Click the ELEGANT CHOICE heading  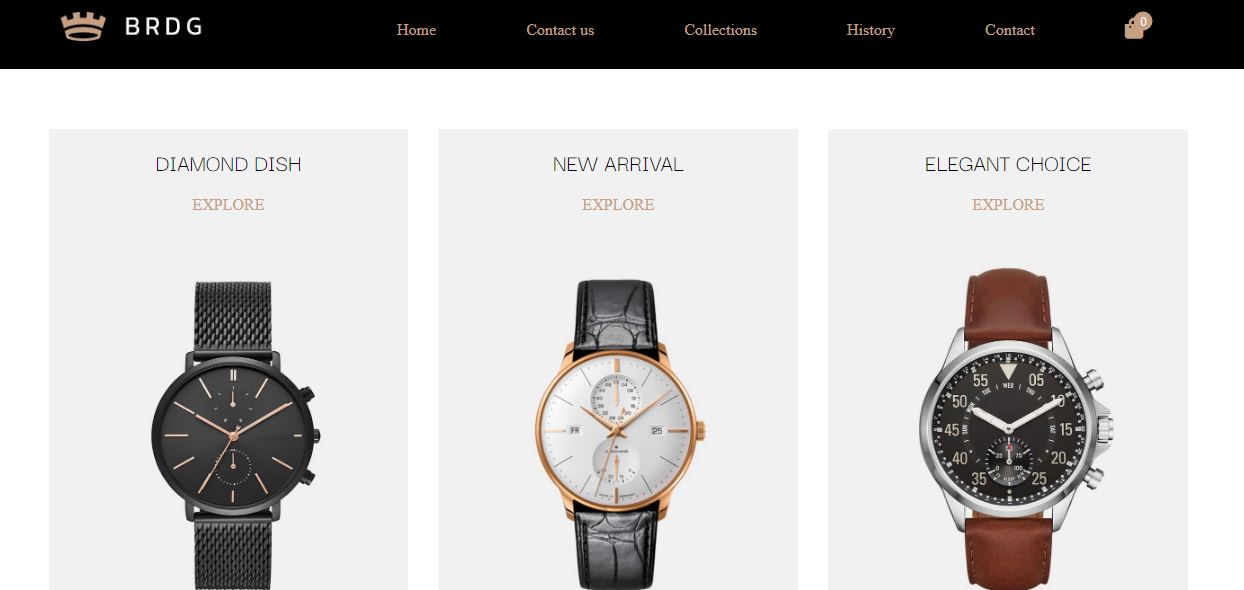coord(1008,164)
